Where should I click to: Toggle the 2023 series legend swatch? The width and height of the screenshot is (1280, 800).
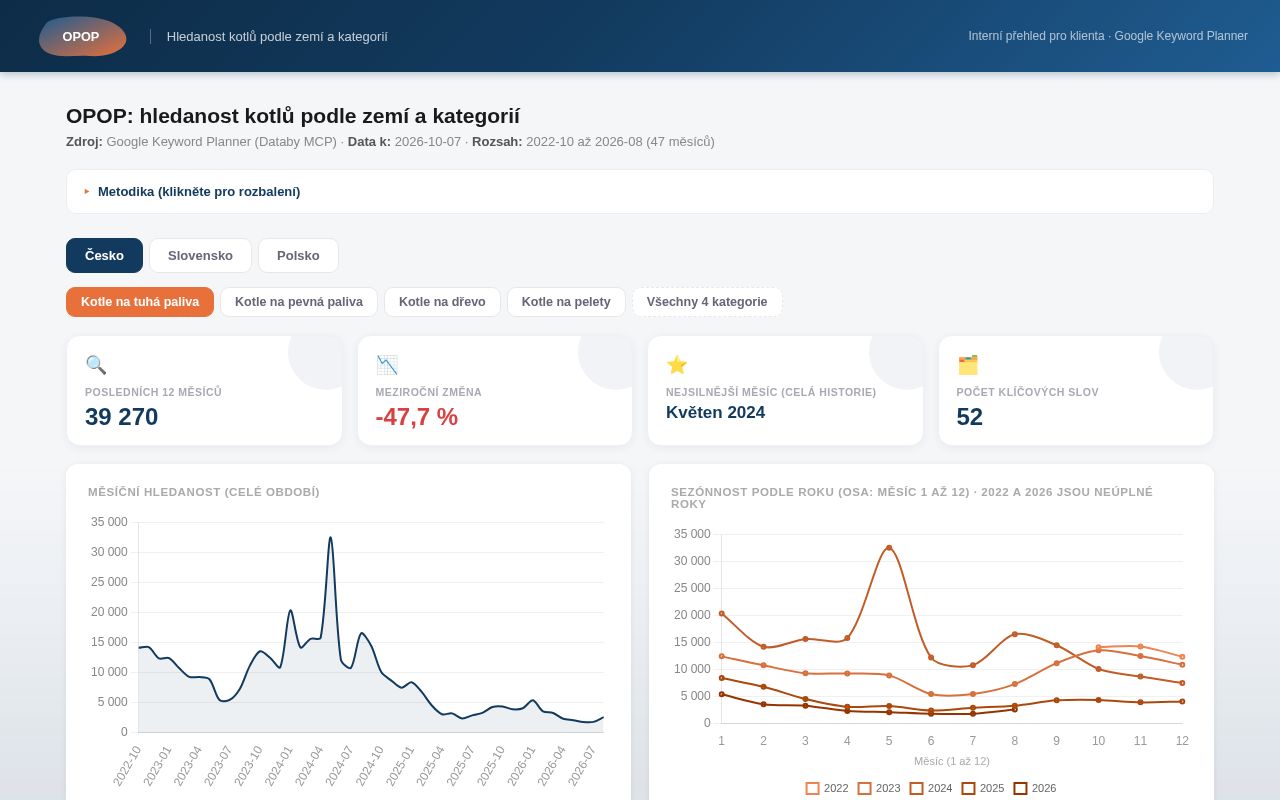pyautogui.click(x=865, y=788)
